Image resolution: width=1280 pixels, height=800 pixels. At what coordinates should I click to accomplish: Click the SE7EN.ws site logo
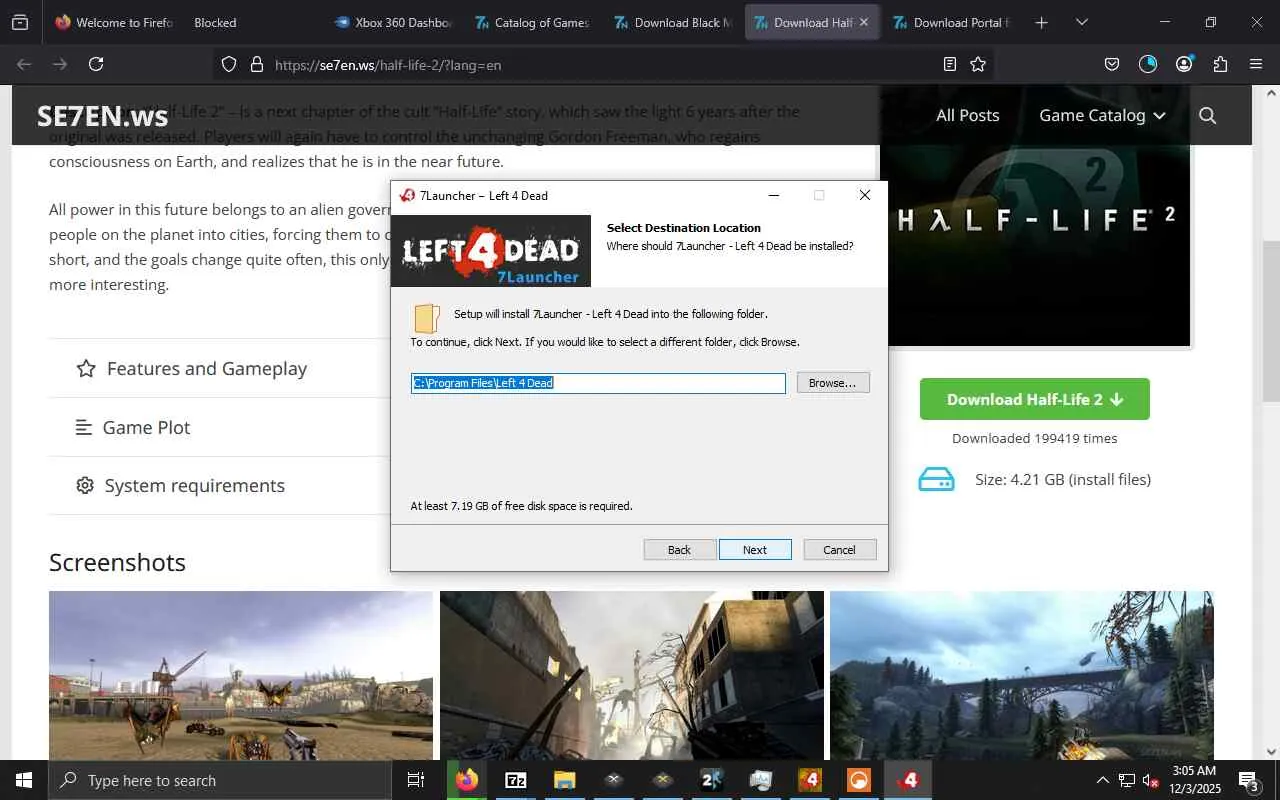click(102, 116)
